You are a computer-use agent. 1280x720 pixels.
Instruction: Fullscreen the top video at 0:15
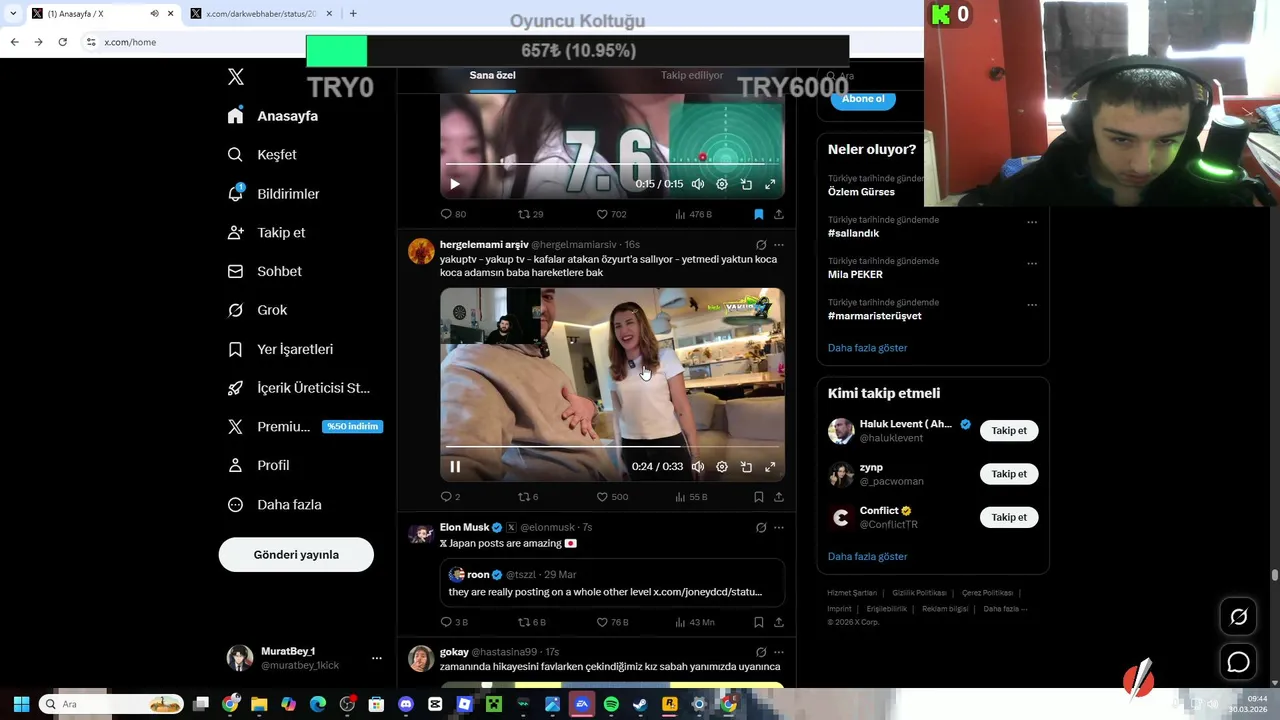coord(770,184)
